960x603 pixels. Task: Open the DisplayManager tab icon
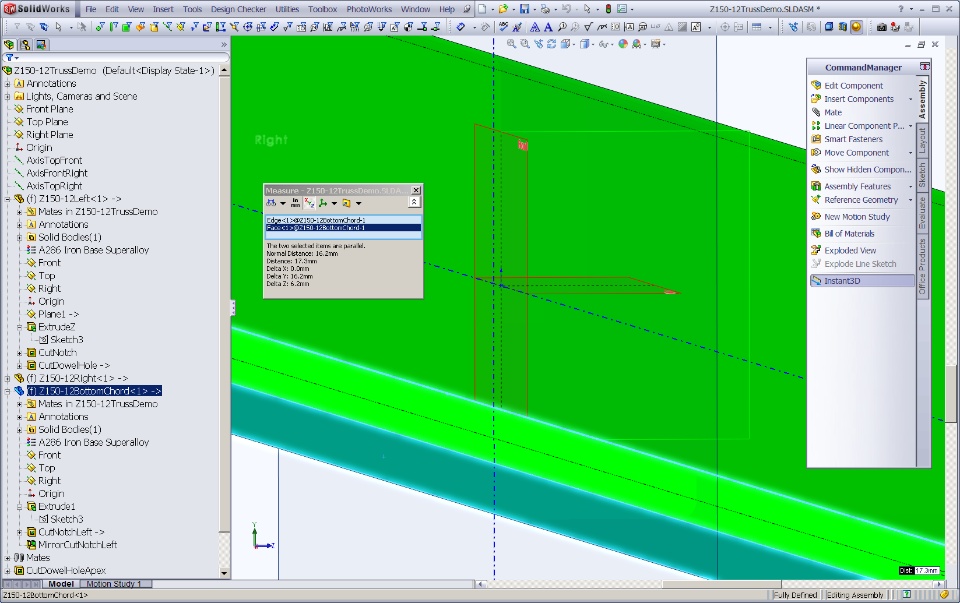(x=41, y=45)
